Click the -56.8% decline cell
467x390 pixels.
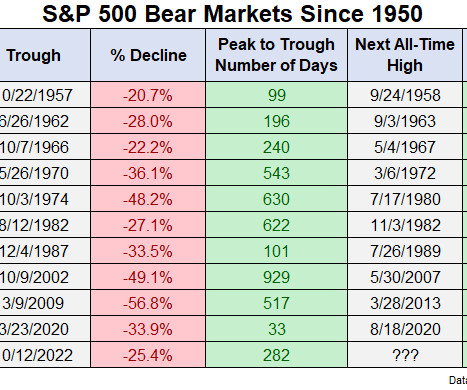click(x=148, y=303)
